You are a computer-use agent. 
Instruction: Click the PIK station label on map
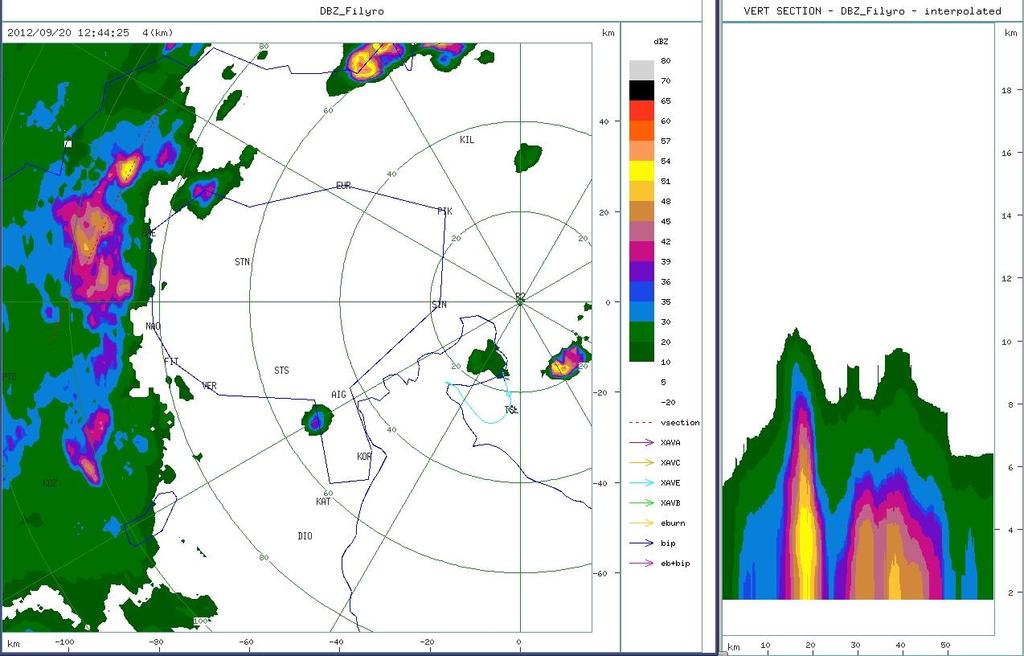444,211
